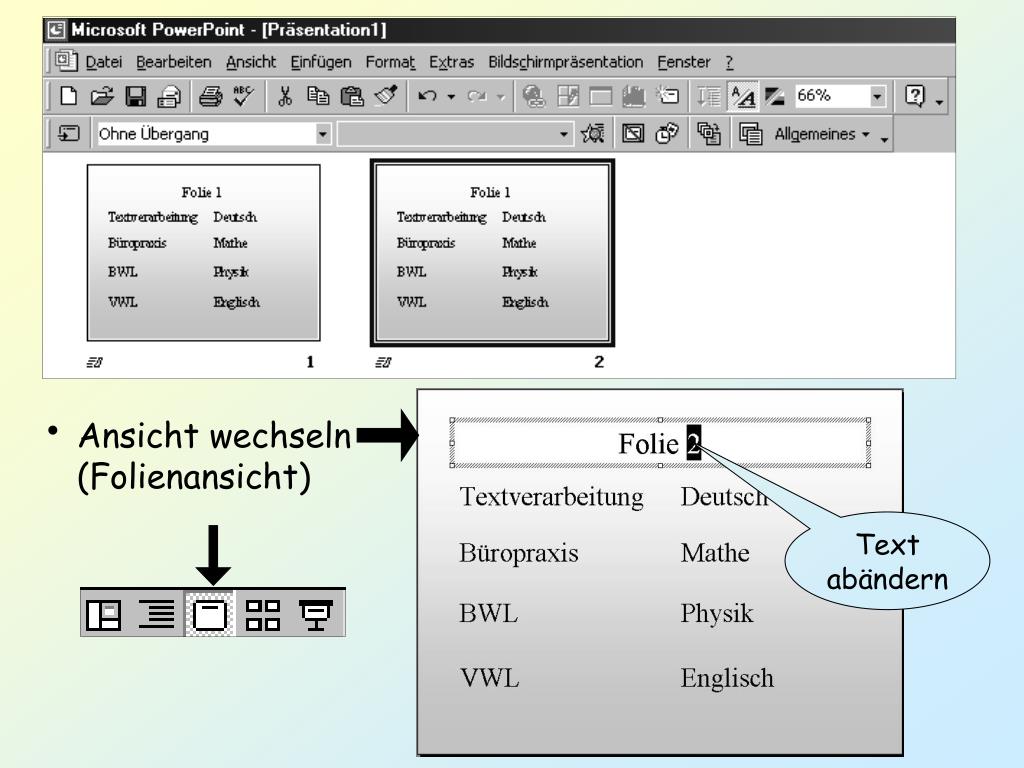The height and width of the screenshot is (768, 1024).
Task: Click Physik on the large slide
Action: click(717, 614)
